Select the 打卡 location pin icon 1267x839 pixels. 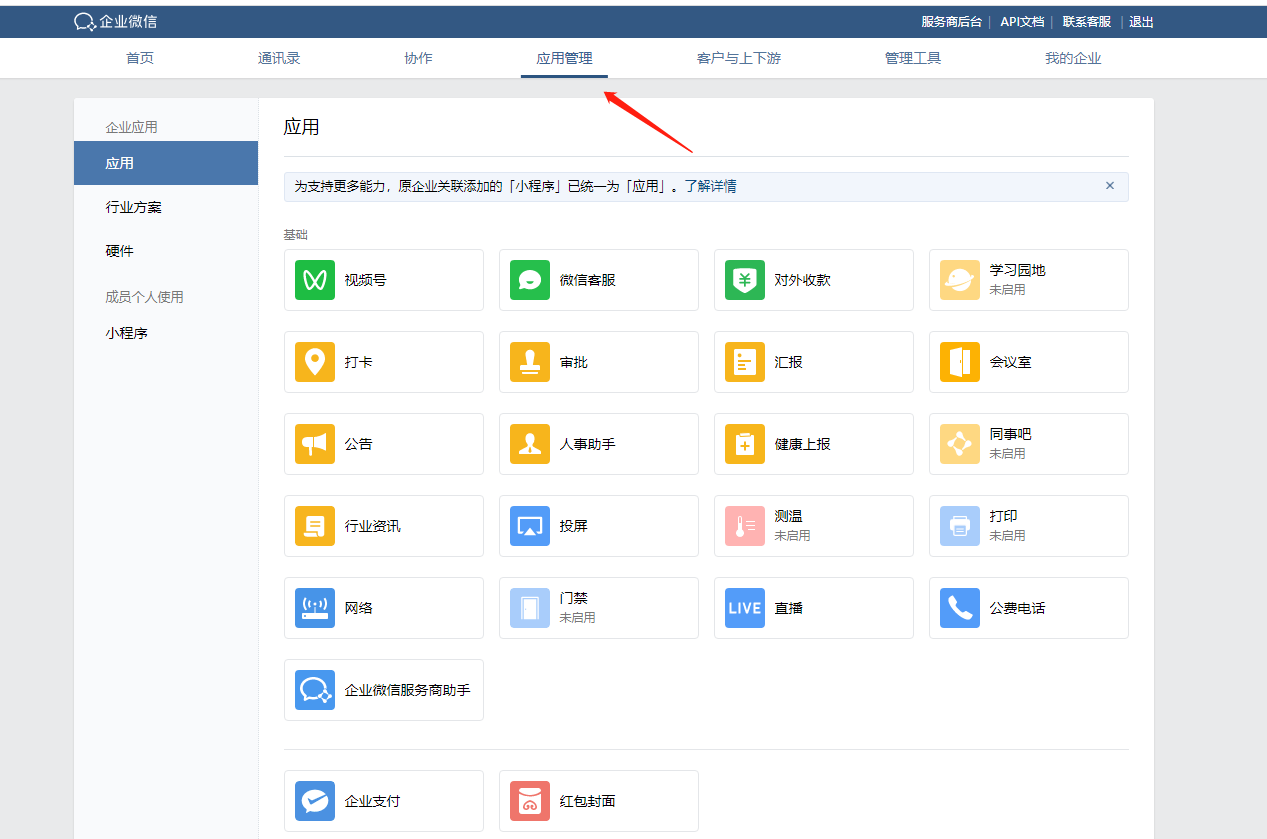pos(315,362)
